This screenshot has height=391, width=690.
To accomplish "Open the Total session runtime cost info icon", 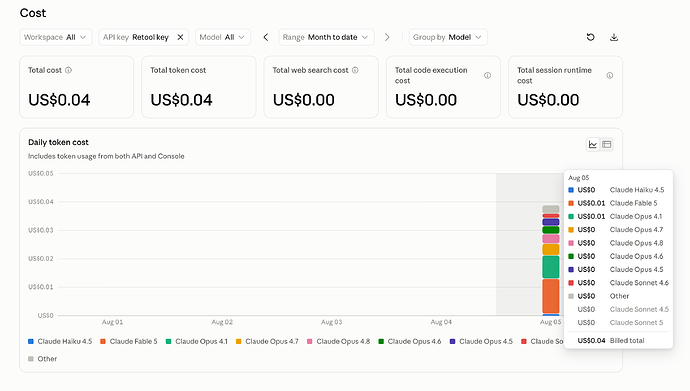I will point(609,75).
